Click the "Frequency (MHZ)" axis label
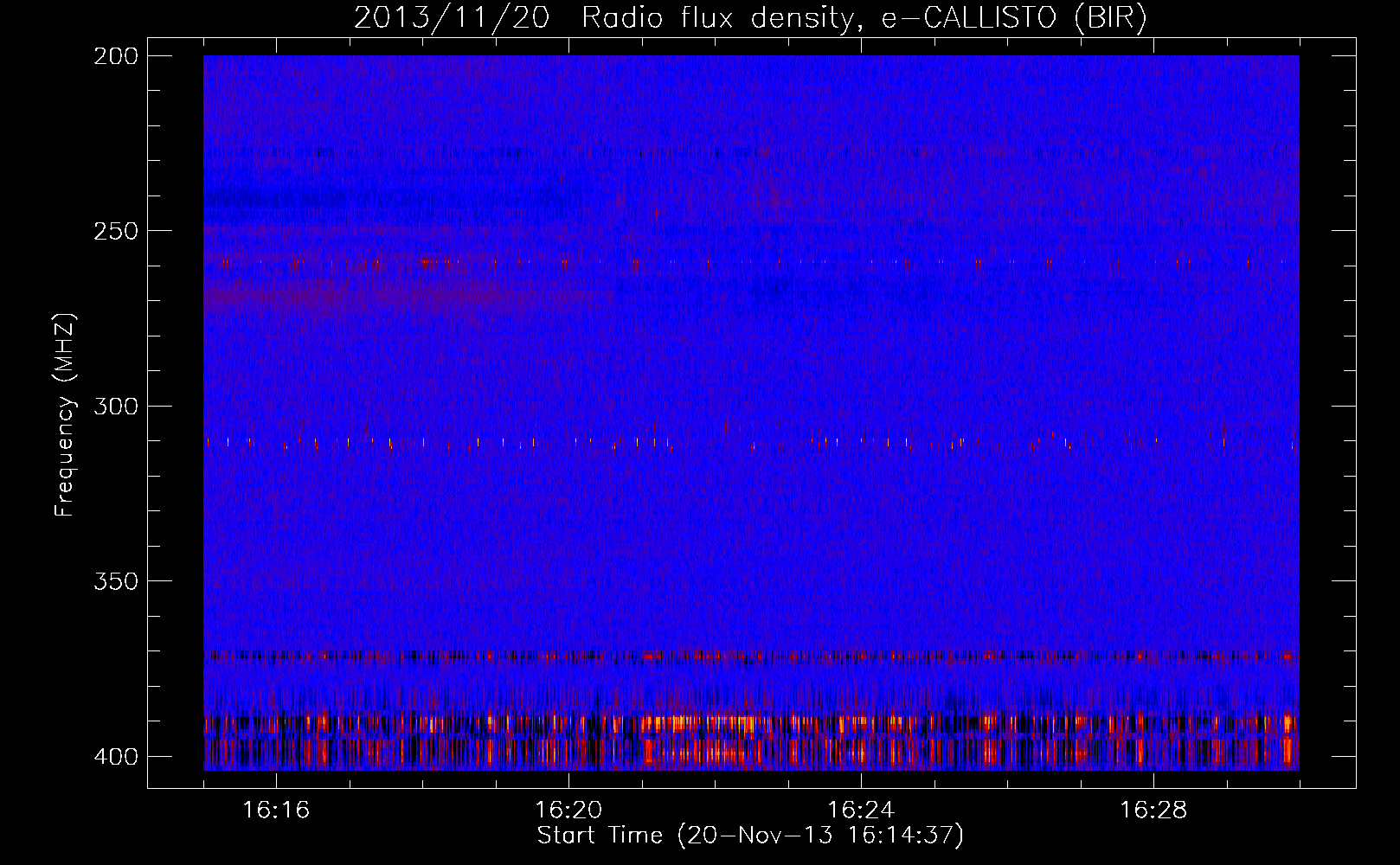Viewport: 1400px width, 865px height. pos(65,415)
